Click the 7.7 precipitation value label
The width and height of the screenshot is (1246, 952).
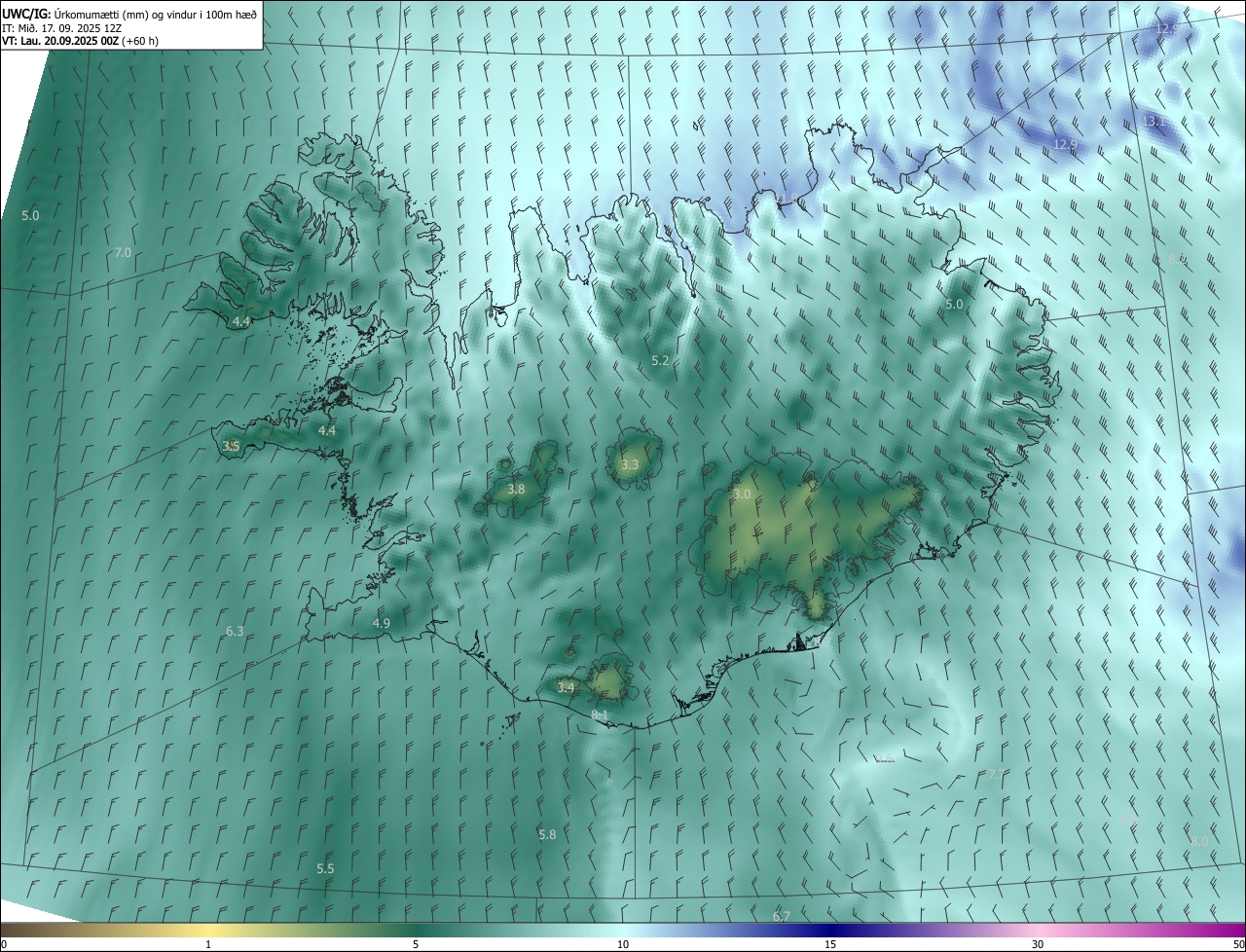tap(995, 775)
